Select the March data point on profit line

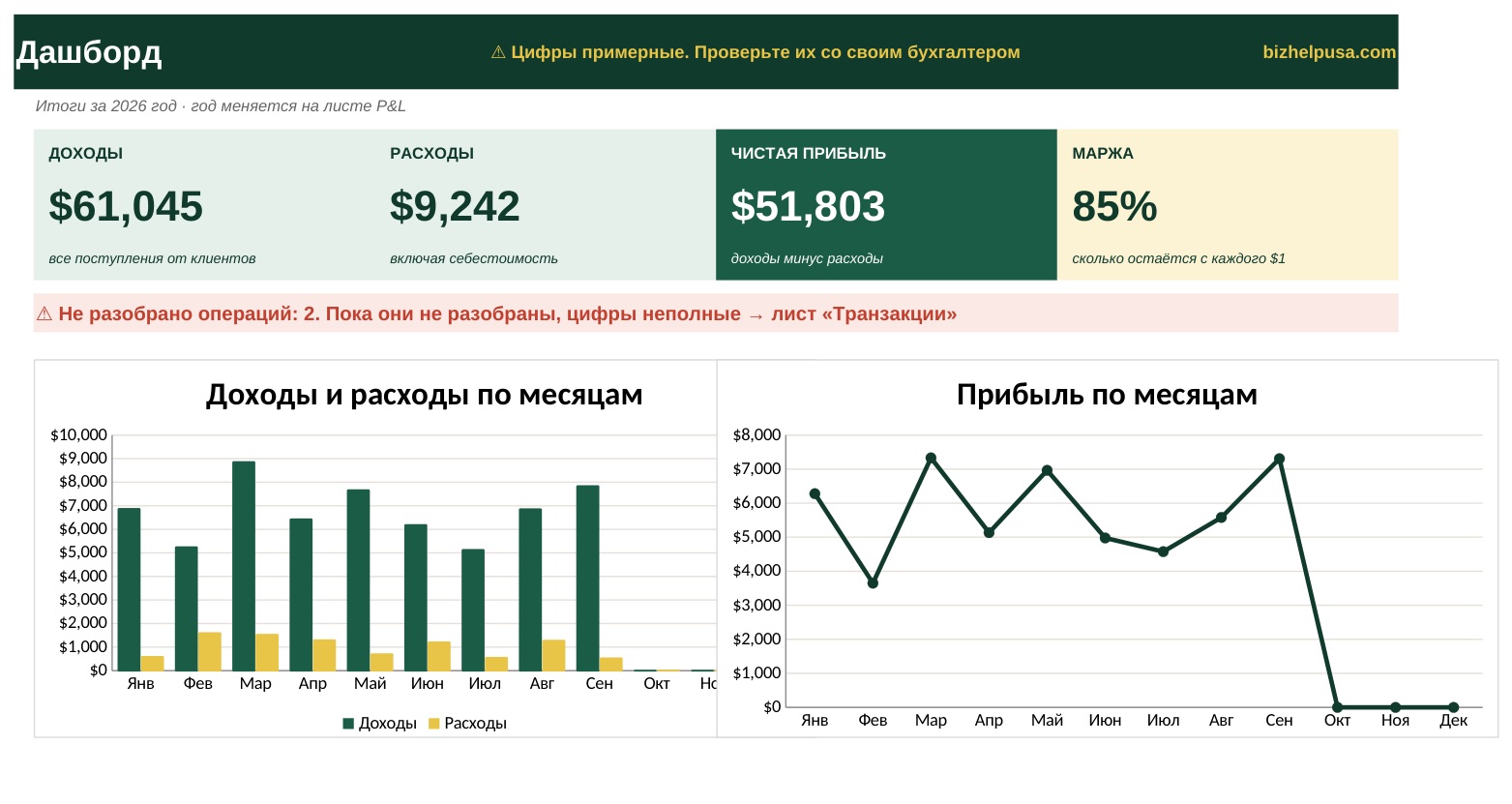coord(931,458)
